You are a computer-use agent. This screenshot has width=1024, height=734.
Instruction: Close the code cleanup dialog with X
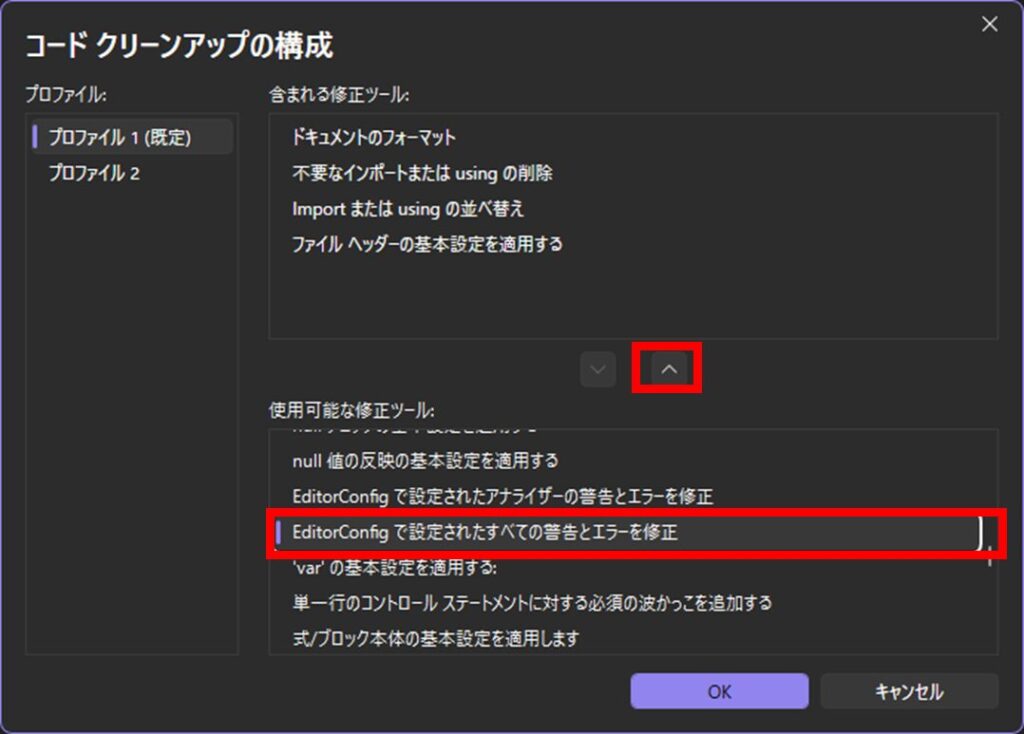coord(989,25)
